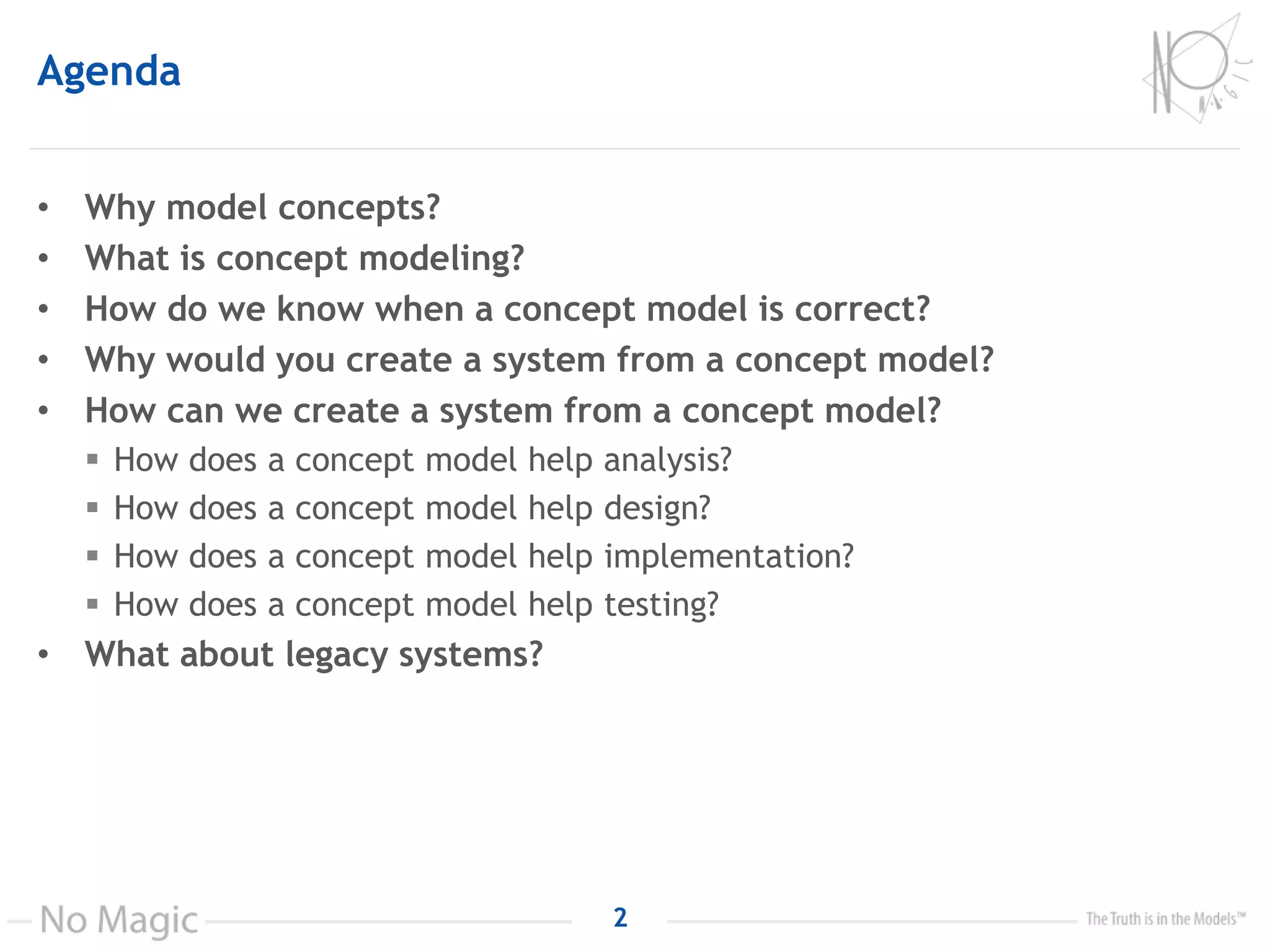Select 'Why would you create a system' line

[539, 359]
